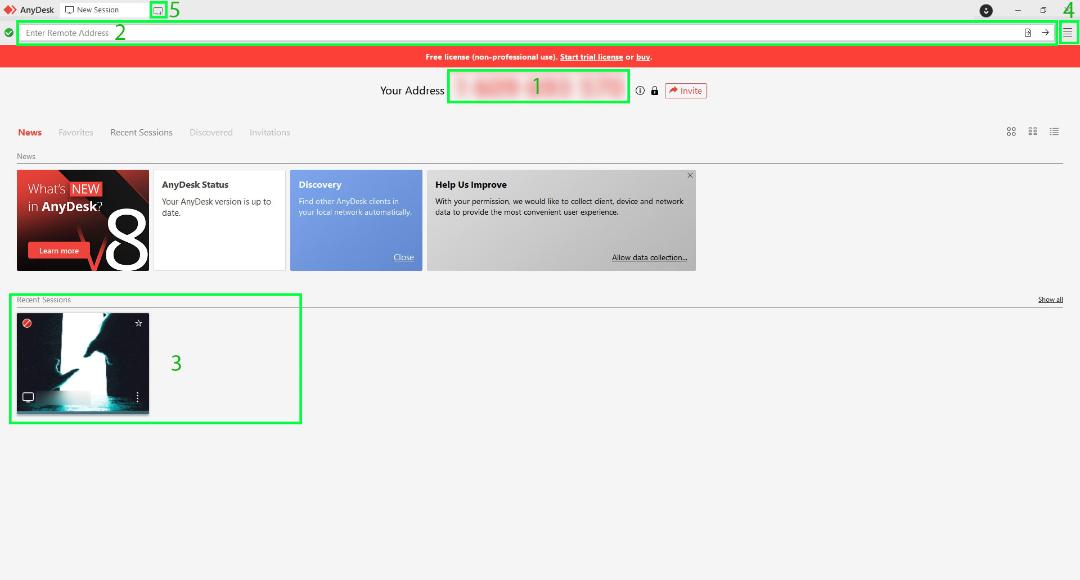Open three-dot menu on recent session tile
The width and height of the screenshot is (1080, 580).
[x=138, y=397]
